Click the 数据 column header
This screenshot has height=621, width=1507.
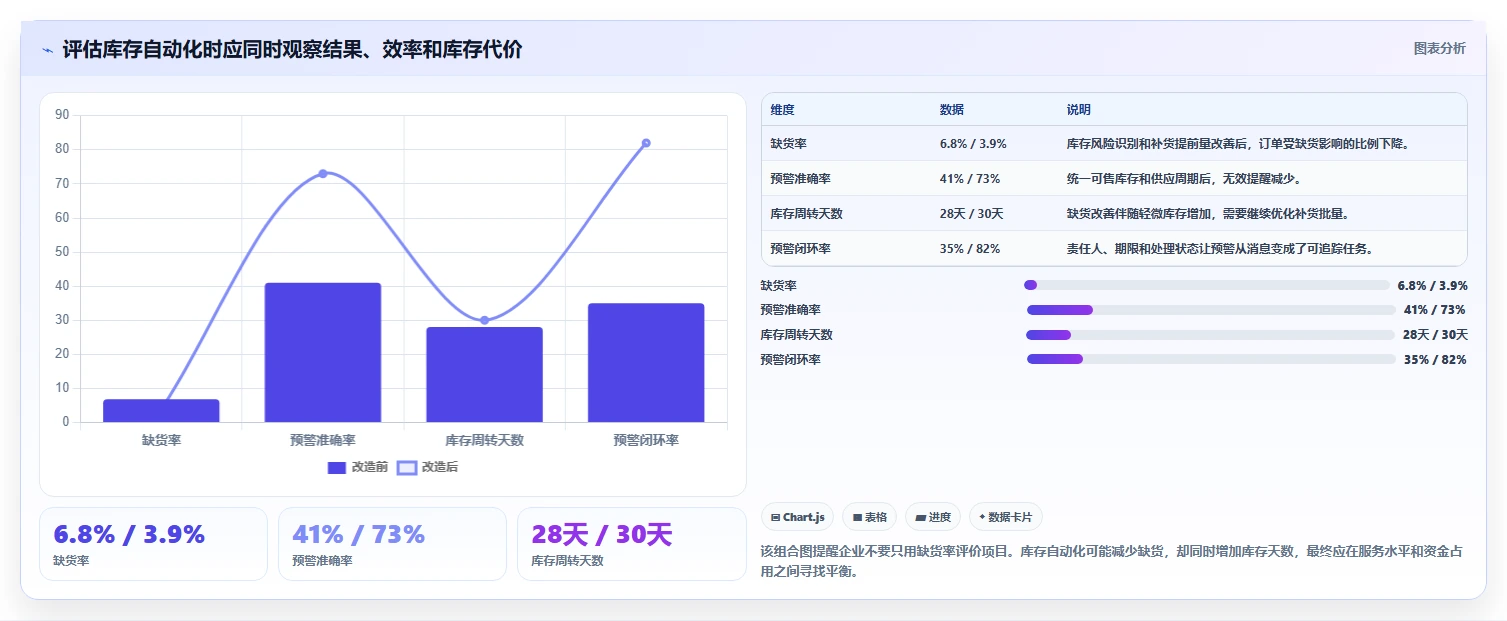click(952, 110)
